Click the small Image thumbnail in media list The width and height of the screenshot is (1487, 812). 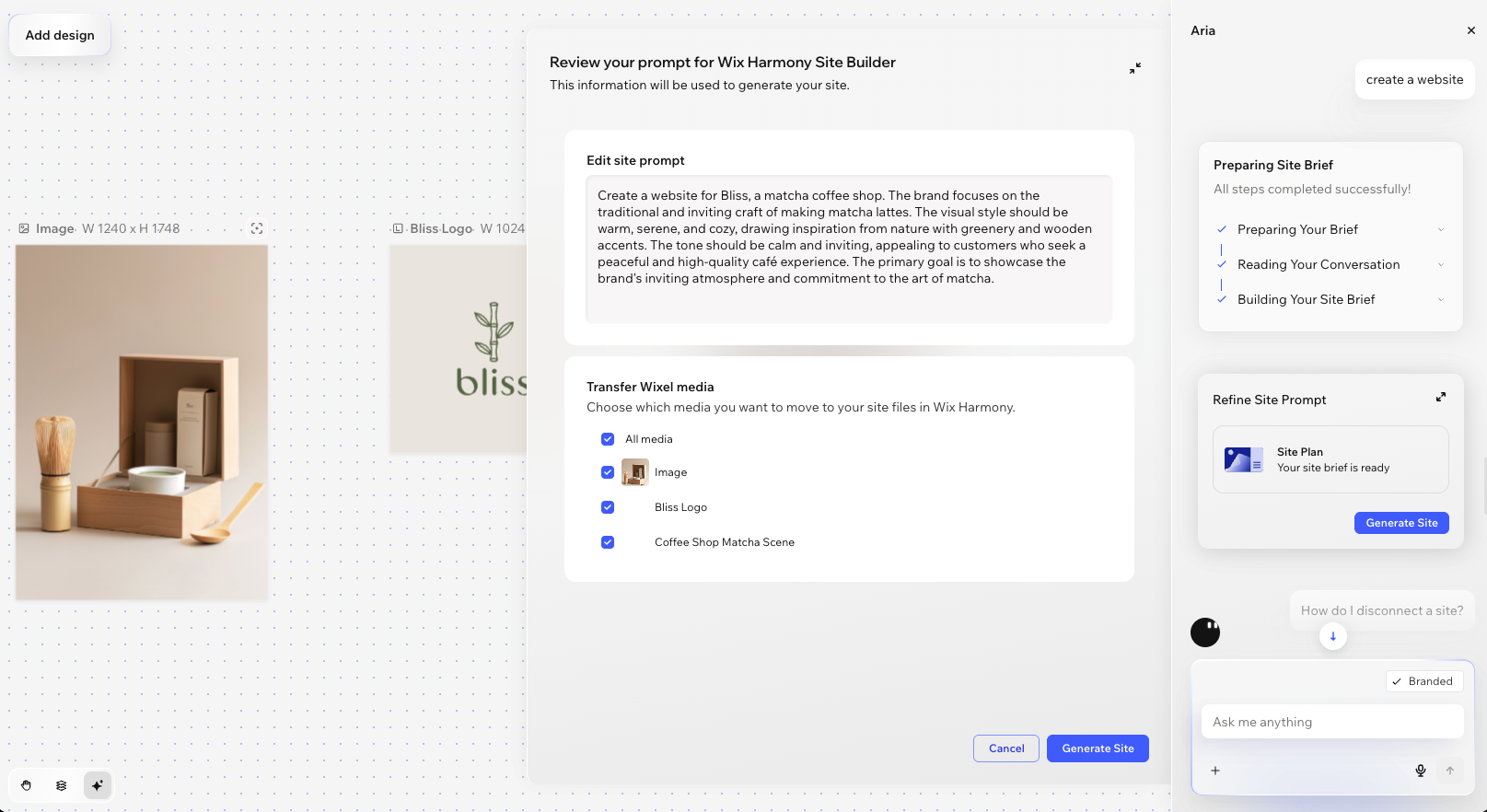[x=635, y=472]
